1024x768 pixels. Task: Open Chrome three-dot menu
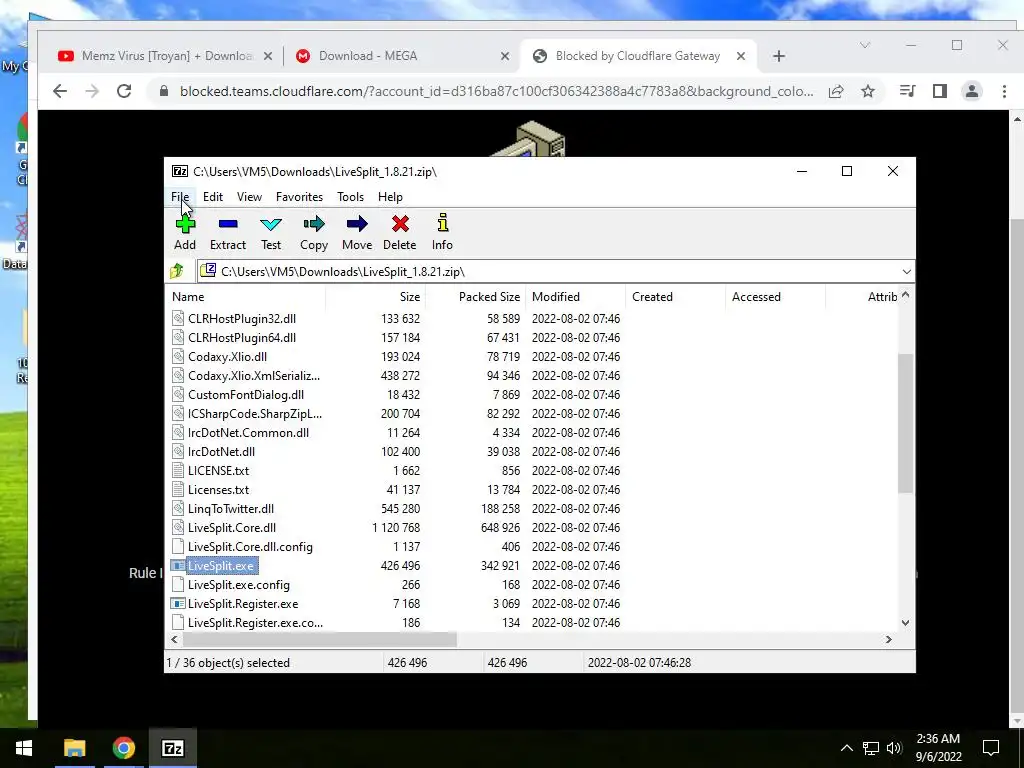click(x=1004, y=91)
